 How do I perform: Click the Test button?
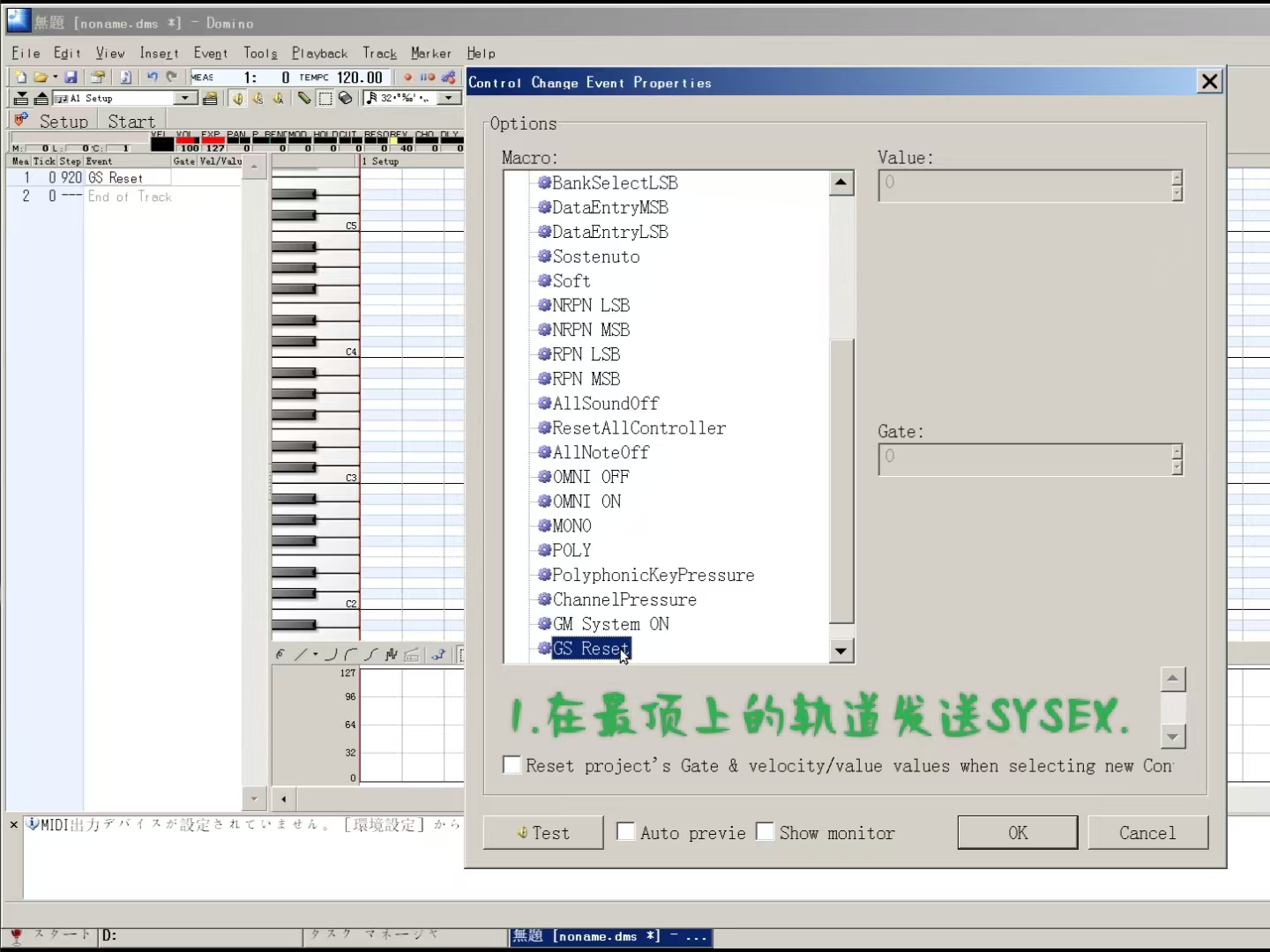point(543,832)
